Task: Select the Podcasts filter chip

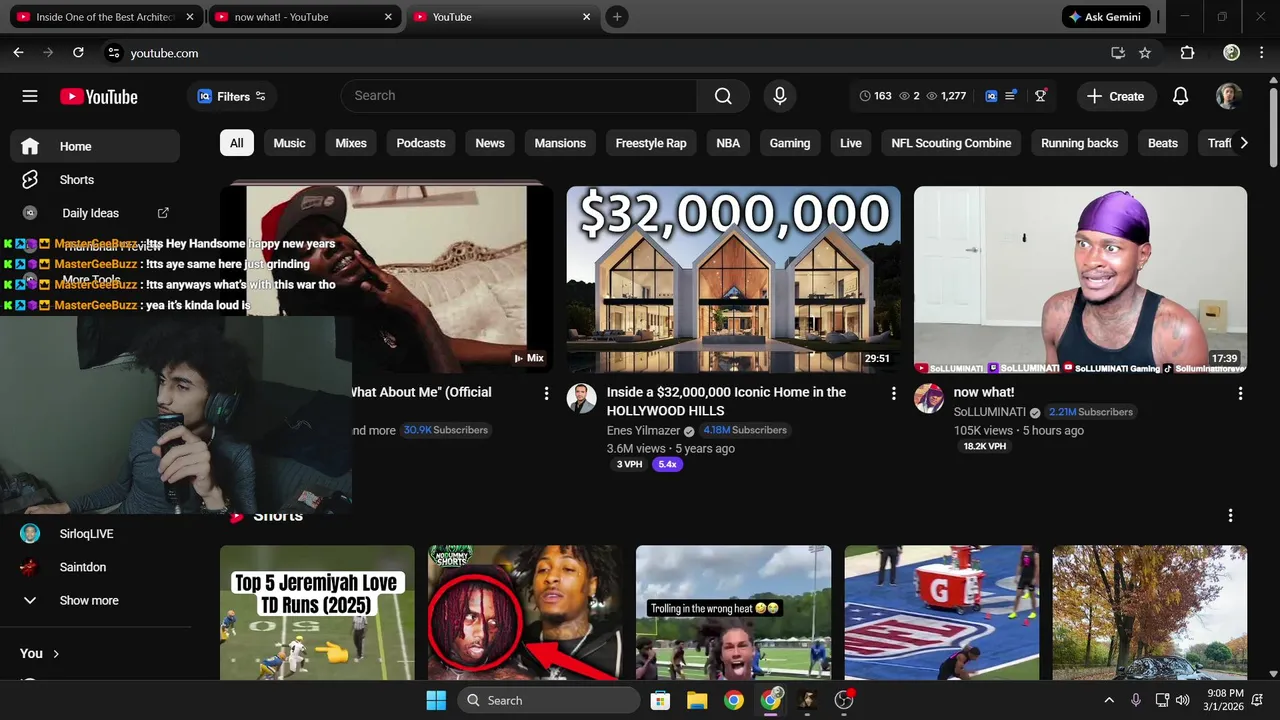Action: tap(421, 143)
